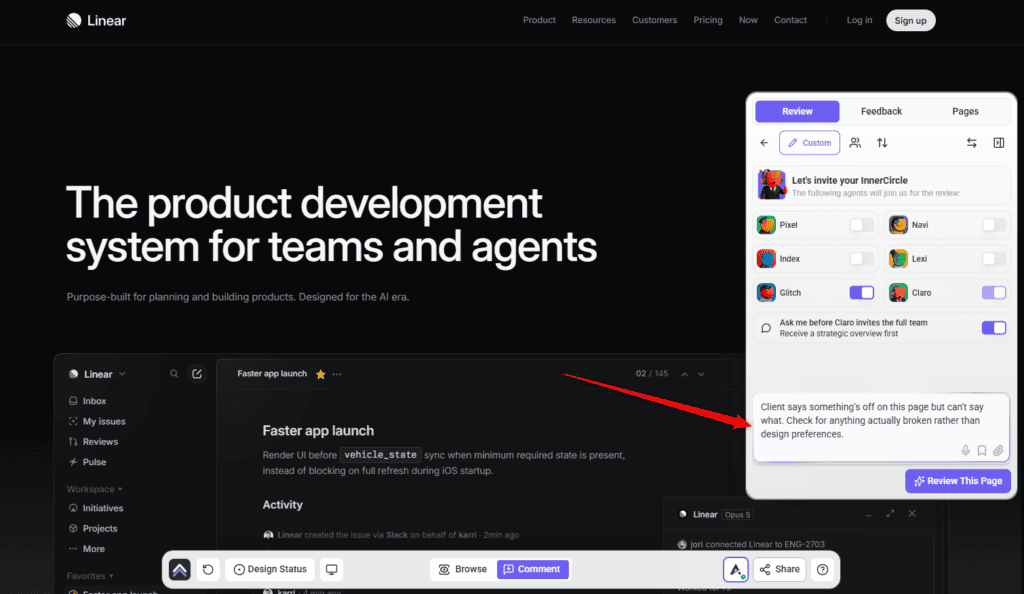Toggle the Lexi agent switch
This screenshot has height=594, width=1024.
[993, 259]
